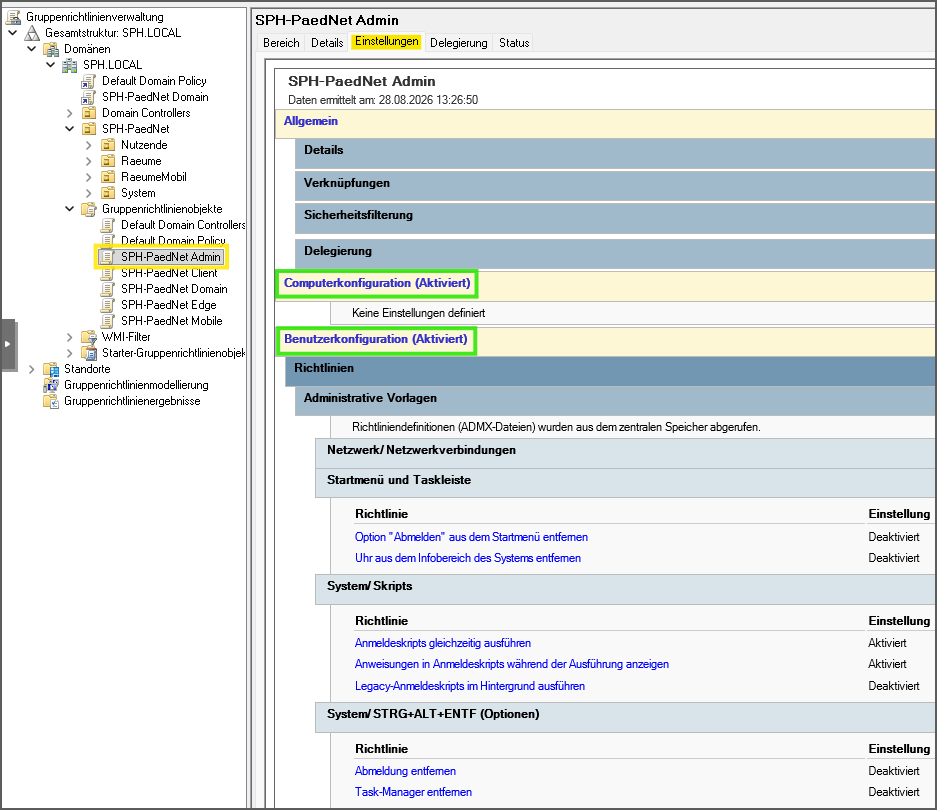Click the Gruppenrichtlinienmodellierung icon
The width and height of the screenshot is (937, 810).
[x=51, y=386]
